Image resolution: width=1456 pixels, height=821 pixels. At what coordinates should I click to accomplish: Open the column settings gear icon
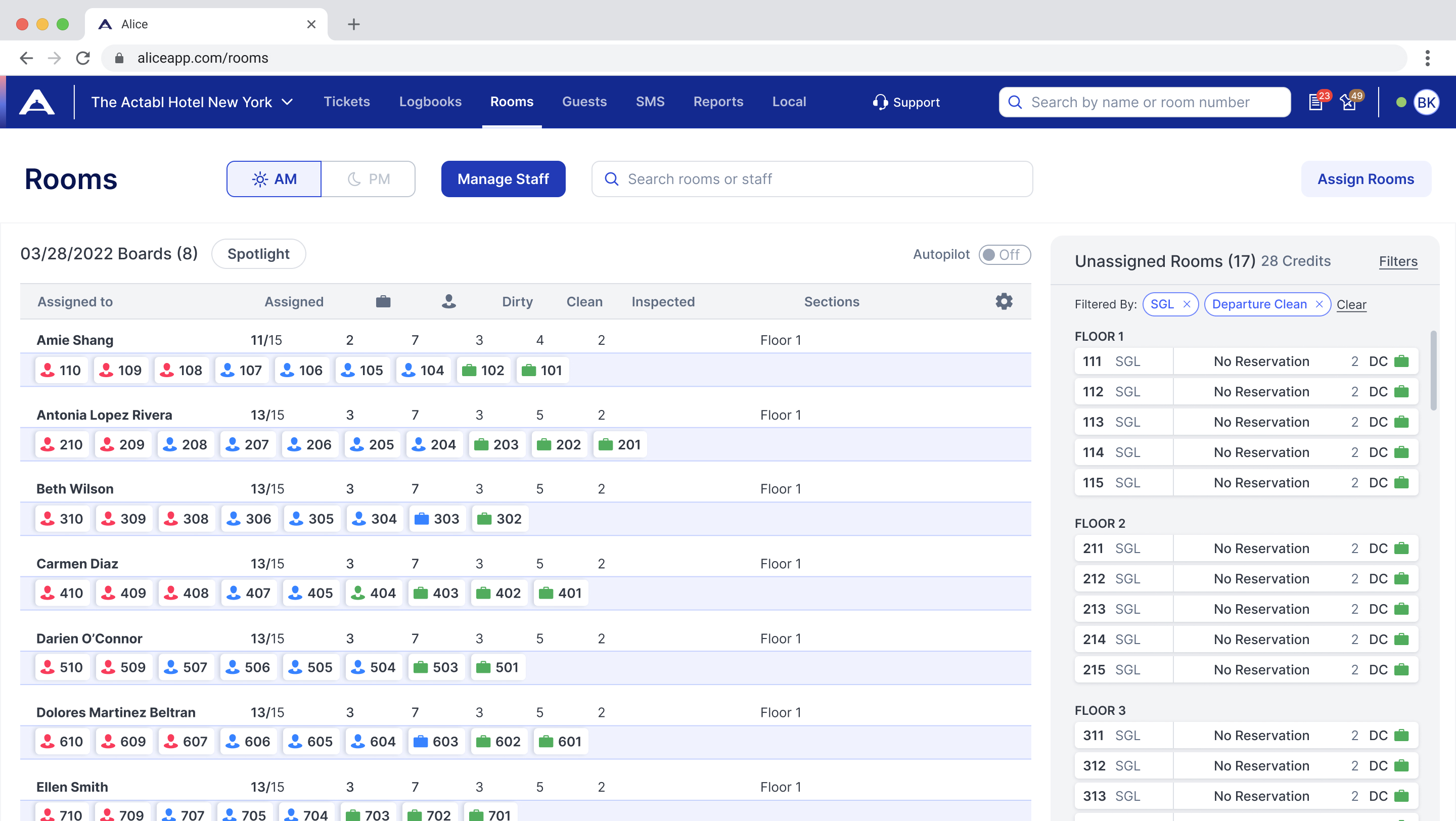pos(1004,301)
